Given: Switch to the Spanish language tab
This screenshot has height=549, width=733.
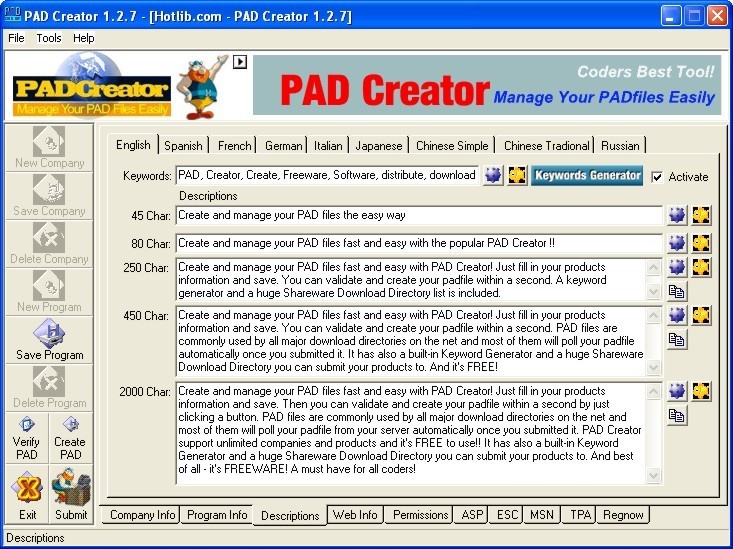Looking at the screenshot, I should point(183,146).
